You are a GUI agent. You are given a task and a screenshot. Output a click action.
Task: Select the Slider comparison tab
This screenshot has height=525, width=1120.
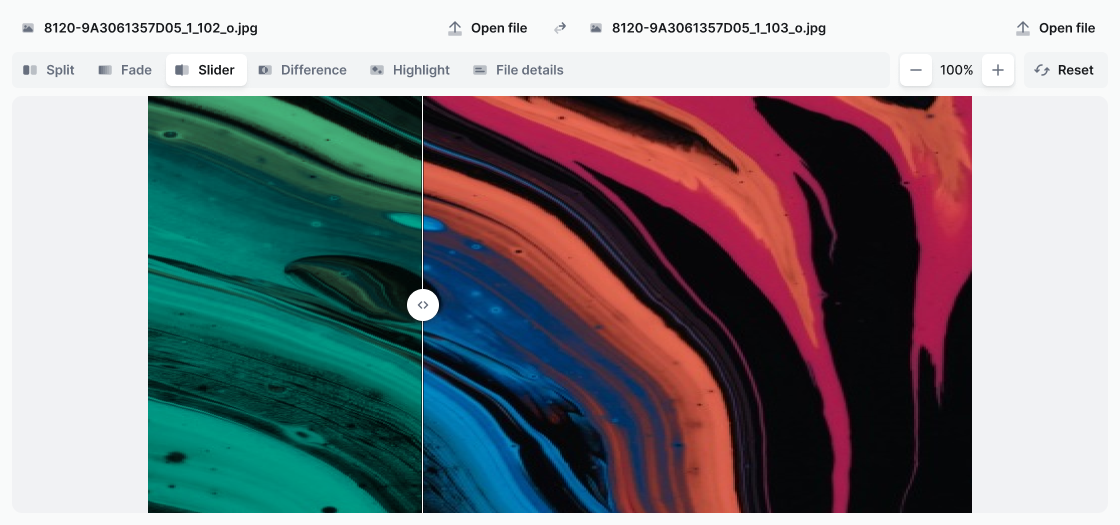point(206,70)
